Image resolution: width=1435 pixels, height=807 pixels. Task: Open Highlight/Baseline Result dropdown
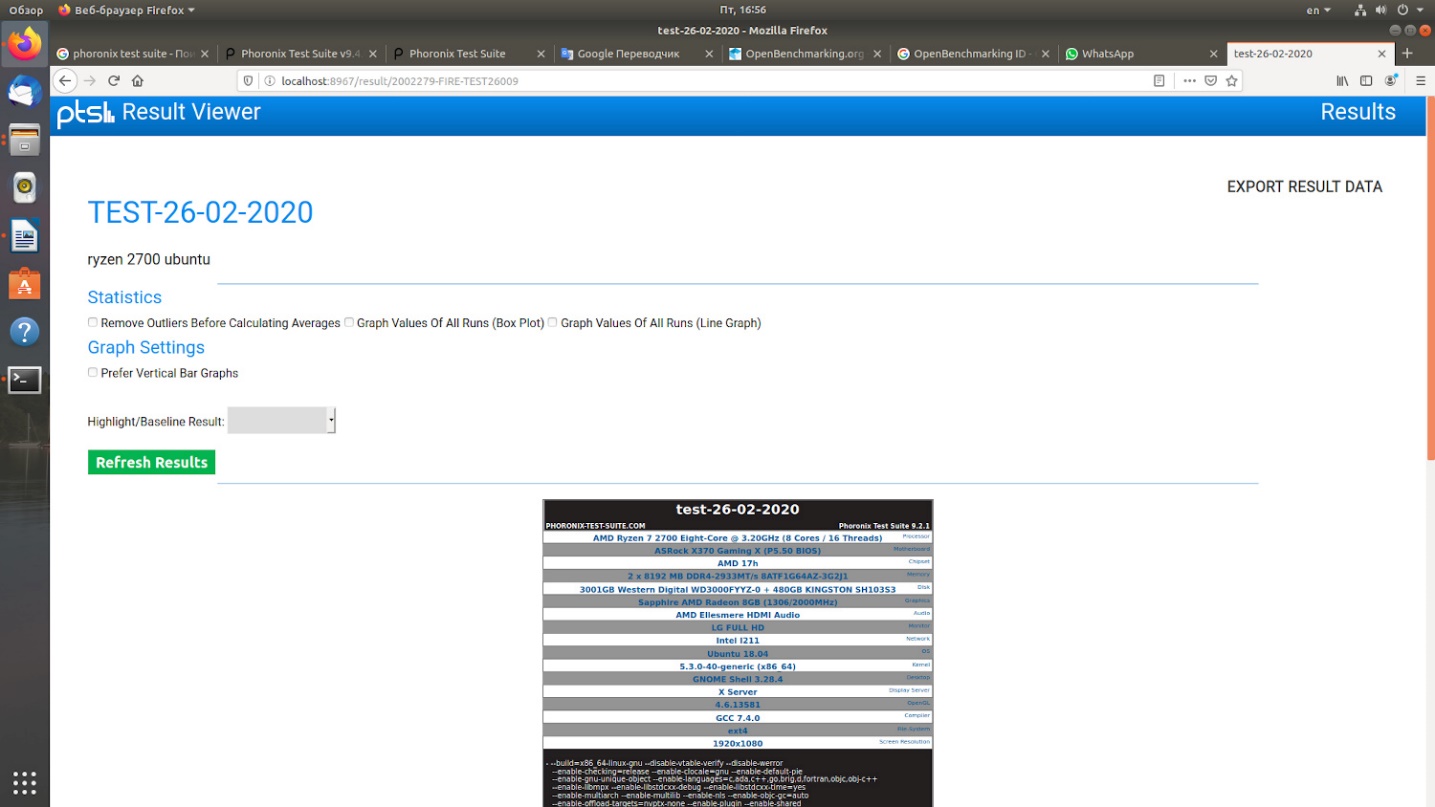coord(281,421)
